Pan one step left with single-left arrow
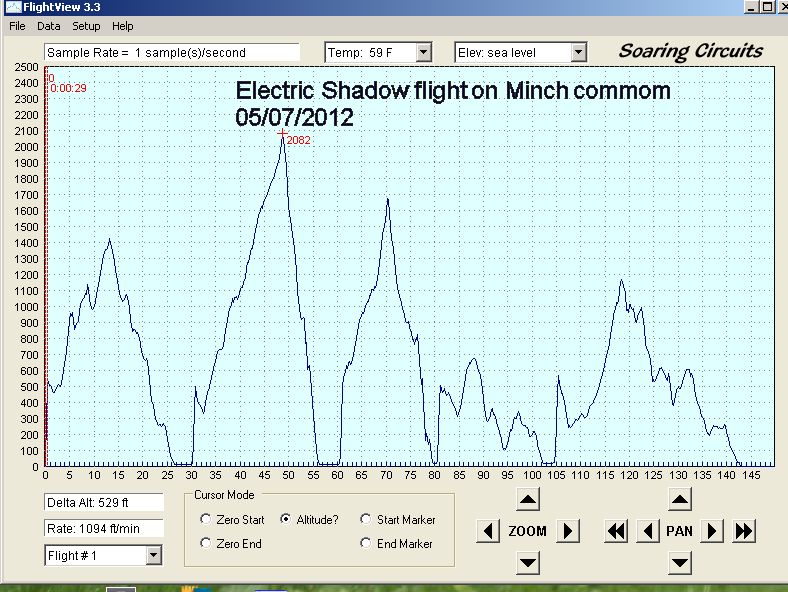Viewport: 788px width, 592px height. click(648, 531)
